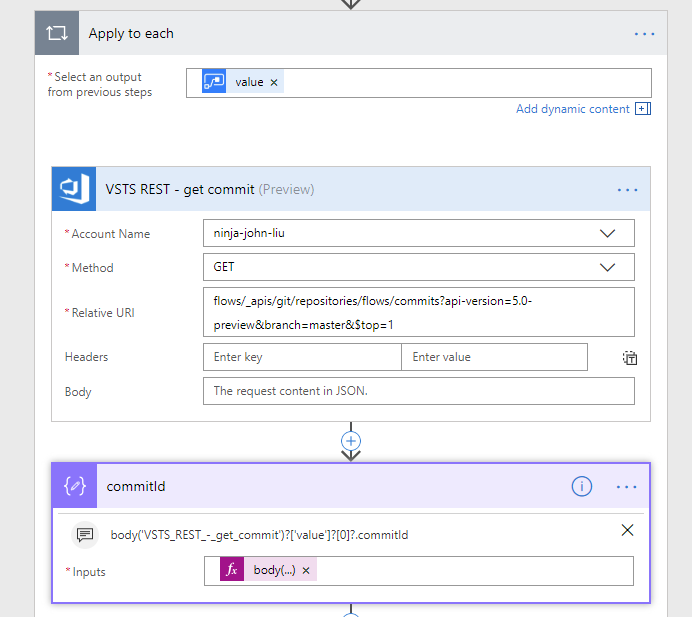Expand the Method dropdown arrow
This screenshot has width=692, height=617.
point(606,267)
